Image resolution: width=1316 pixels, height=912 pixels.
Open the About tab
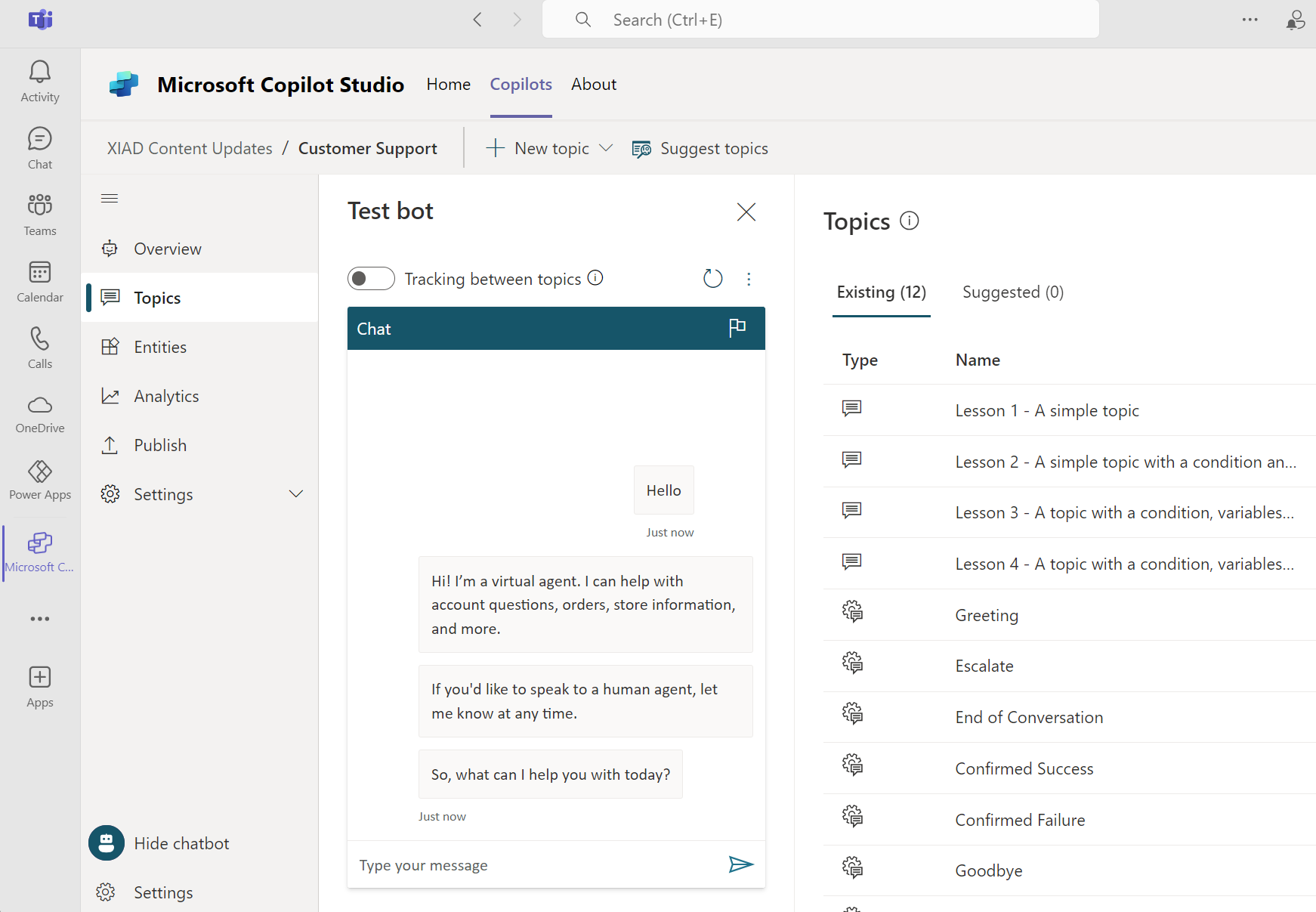coord(594,84)
